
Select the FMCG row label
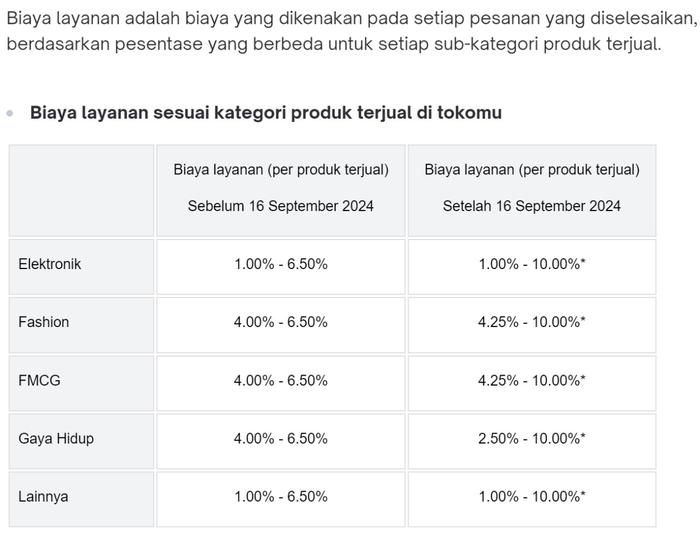pos(40,381)
